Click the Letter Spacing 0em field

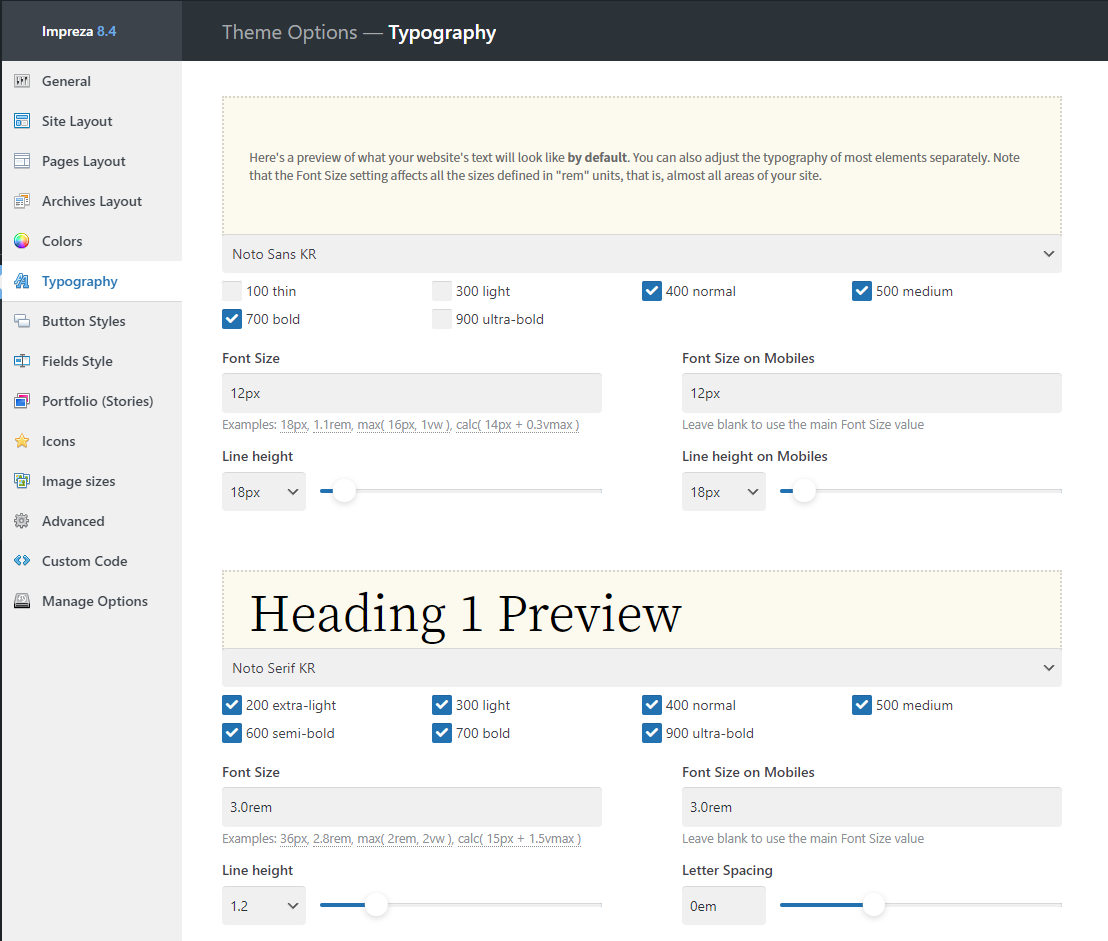point(724,906)
